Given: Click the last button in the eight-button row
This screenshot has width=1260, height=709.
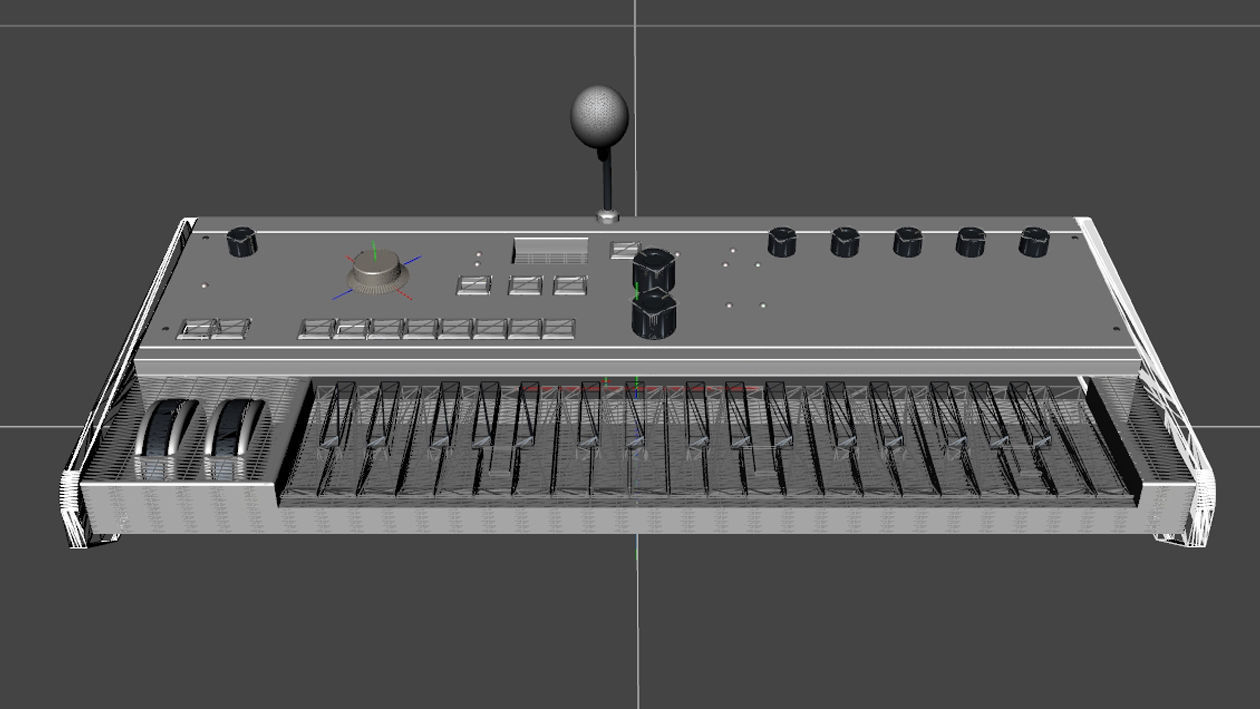Looking at the screenshot, I should point(560,329).
